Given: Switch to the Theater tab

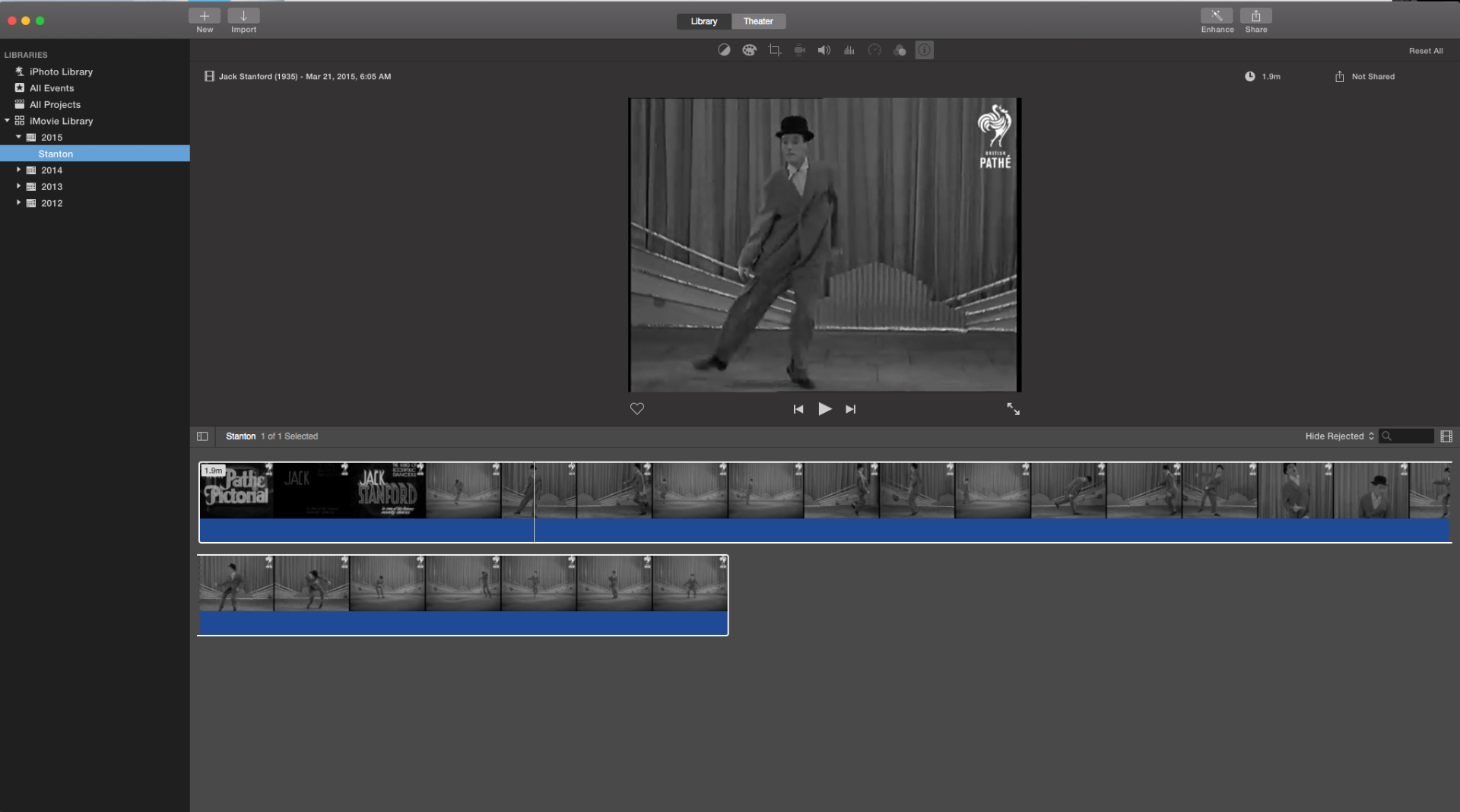Looking at the screenshot, I should tap(758, 21).
